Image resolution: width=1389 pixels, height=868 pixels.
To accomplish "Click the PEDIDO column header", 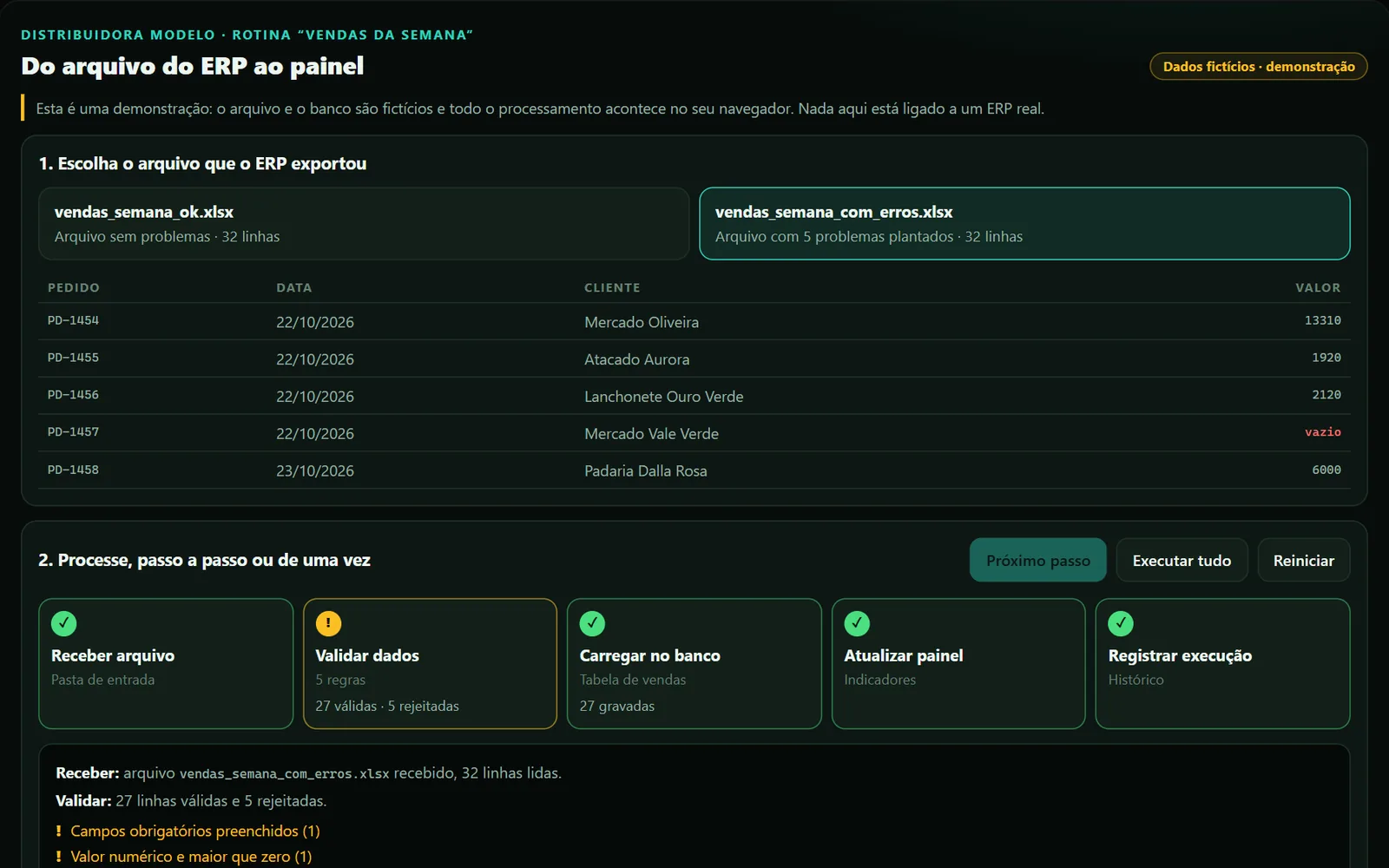I will tap(74, 287).
